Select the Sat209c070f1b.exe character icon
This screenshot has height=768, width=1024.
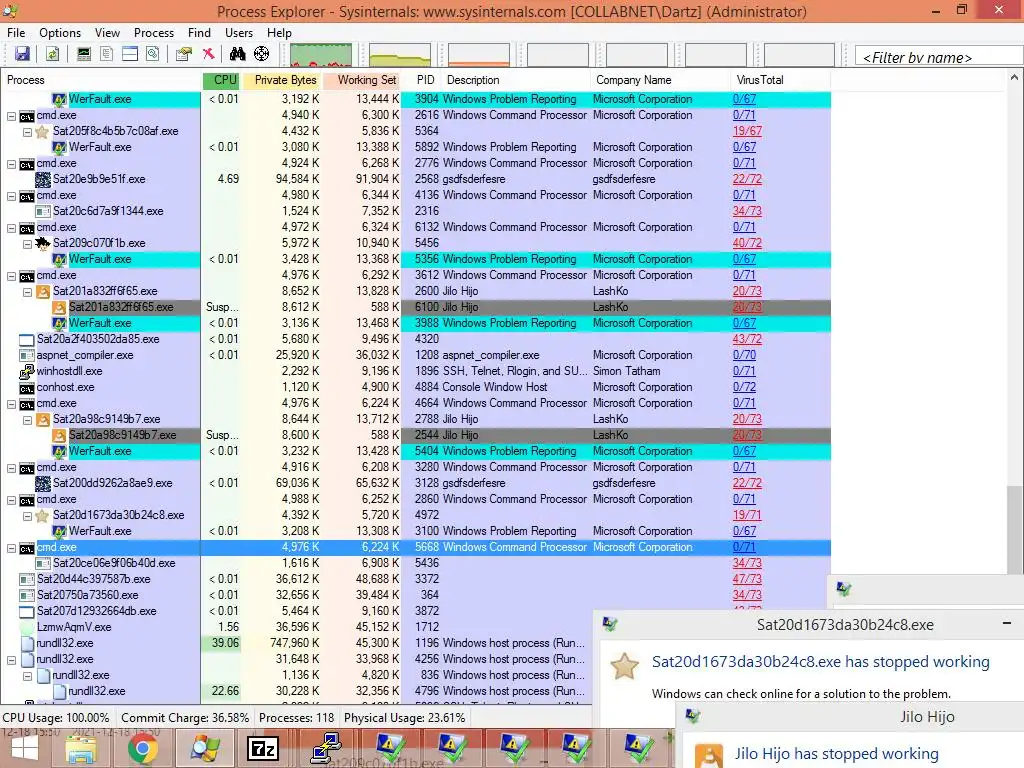pyautogui.click(x=43, y=243)
